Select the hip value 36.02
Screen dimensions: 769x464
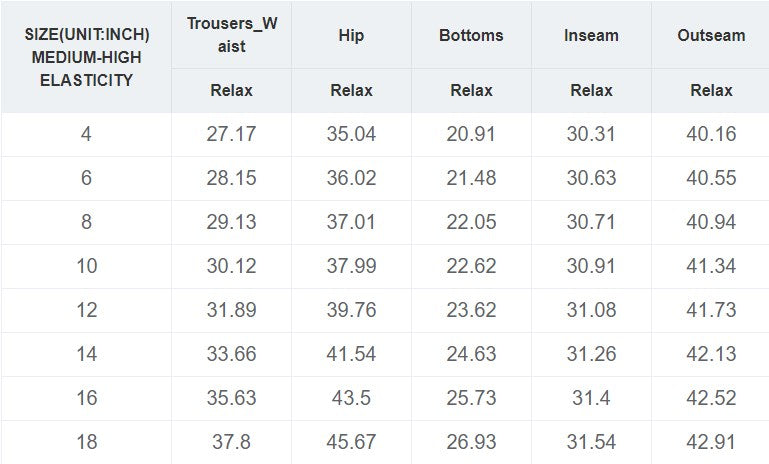point(351,178)
